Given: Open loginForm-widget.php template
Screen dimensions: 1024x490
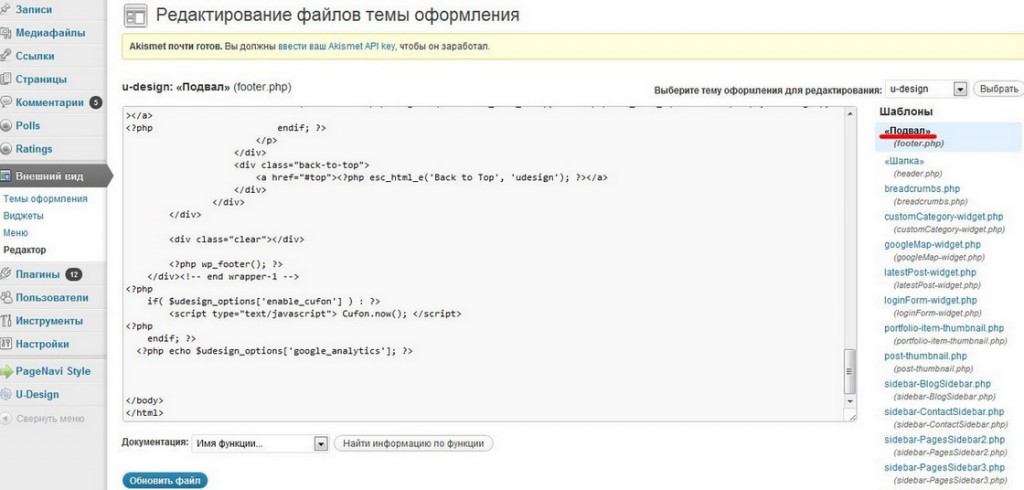Looking at the screenshot, I should point(931,301).
